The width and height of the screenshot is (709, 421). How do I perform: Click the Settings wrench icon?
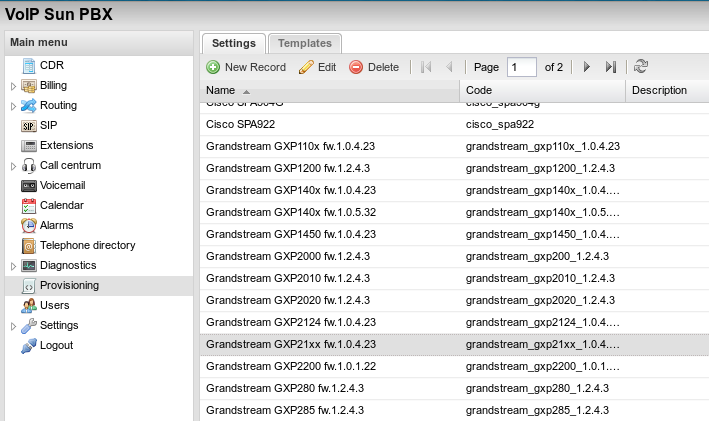[x=29, y=326]
